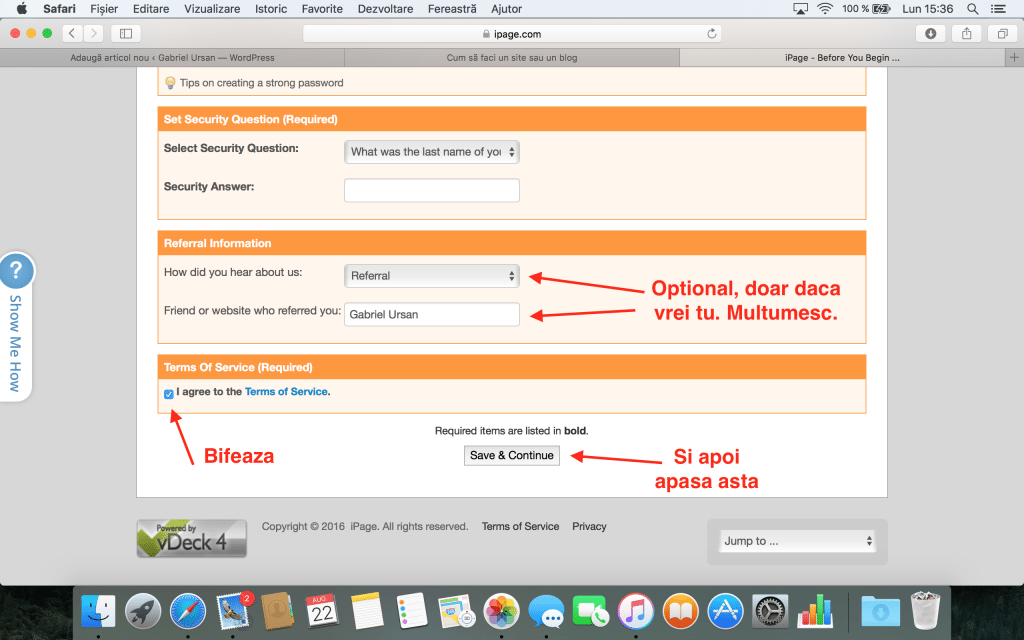1024x640 pixels.
Task: Open Contacts in the Dock
Action: point(278,612)
